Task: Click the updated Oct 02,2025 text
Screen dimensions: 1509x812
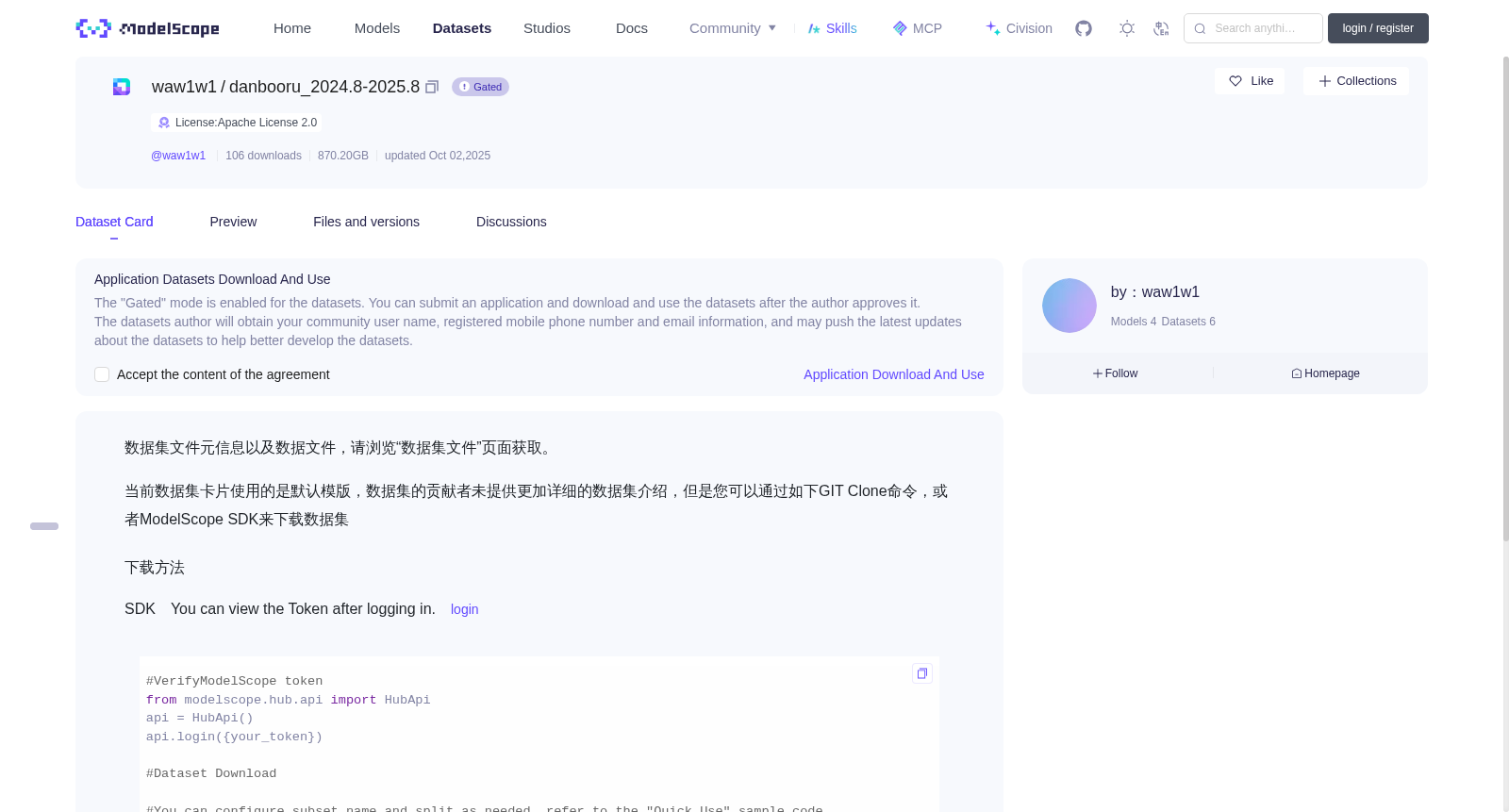Action: 438,156
